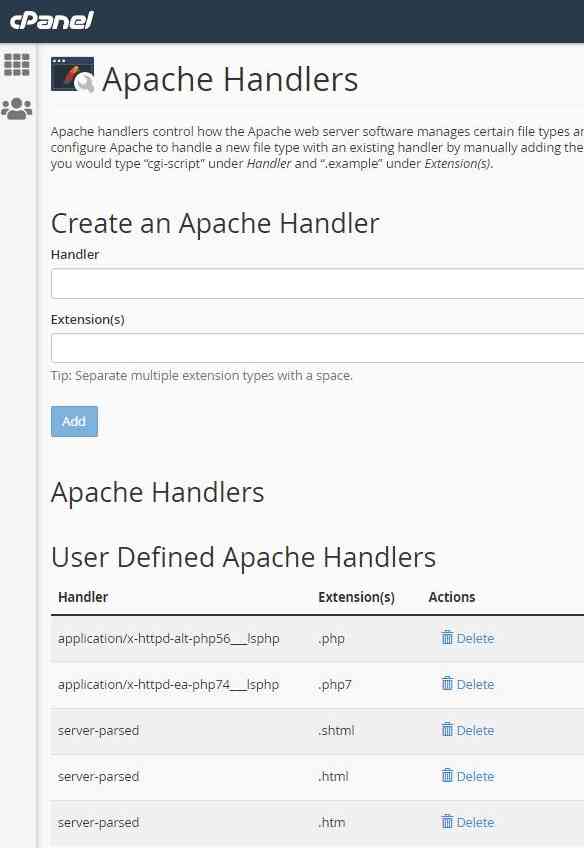584x848 pixels.
Task: Open the cPanel home grid icon
Action: [17, 65]
